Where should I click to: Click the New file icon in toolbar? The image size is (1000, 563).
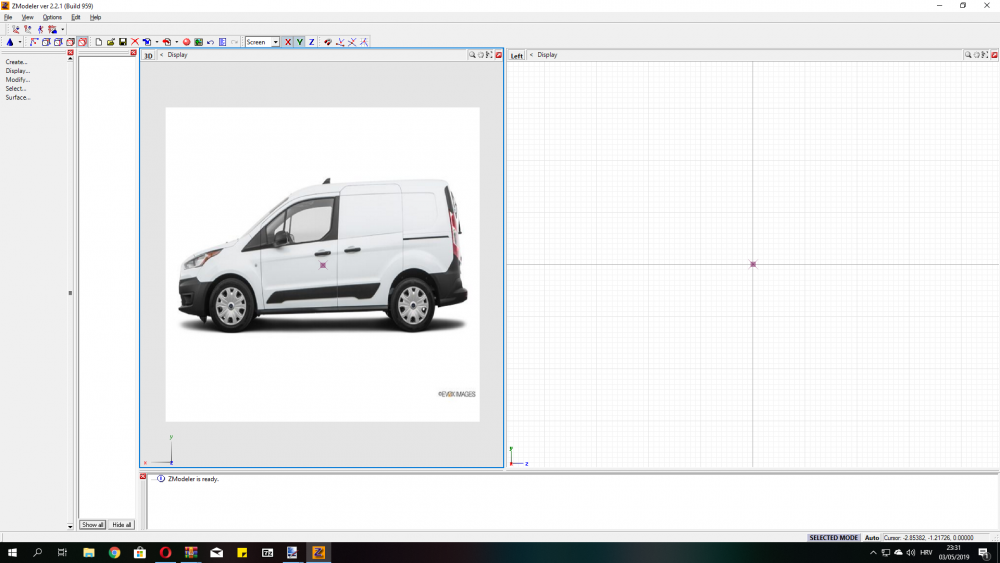tap(99, 42)
